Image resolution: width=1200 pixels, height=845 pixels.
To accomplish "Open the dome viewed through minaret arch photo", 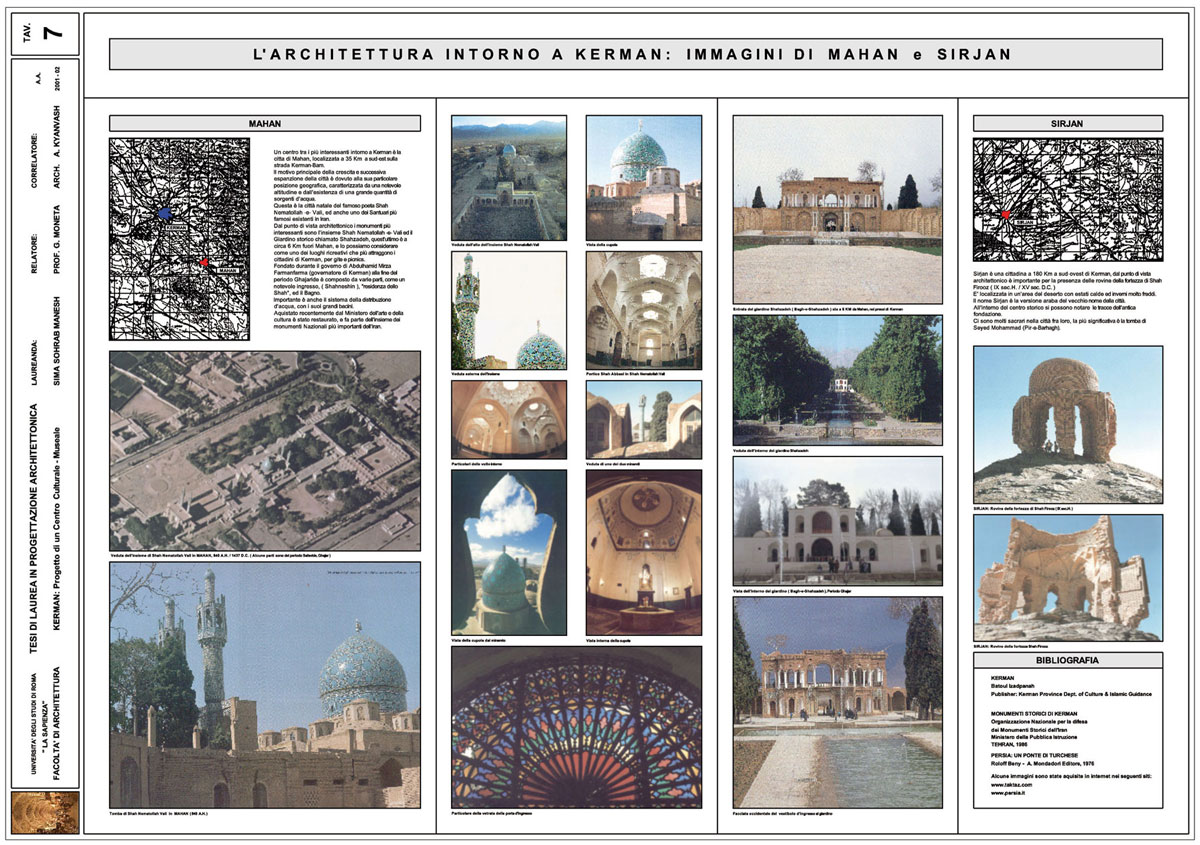I will [x=509, y=551].
